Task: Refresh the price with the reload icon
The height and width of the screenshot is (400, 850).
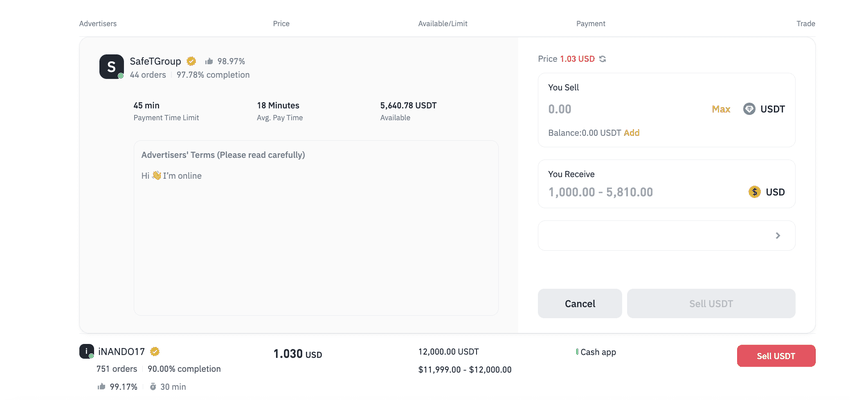Action: click(x=603, y=59)
